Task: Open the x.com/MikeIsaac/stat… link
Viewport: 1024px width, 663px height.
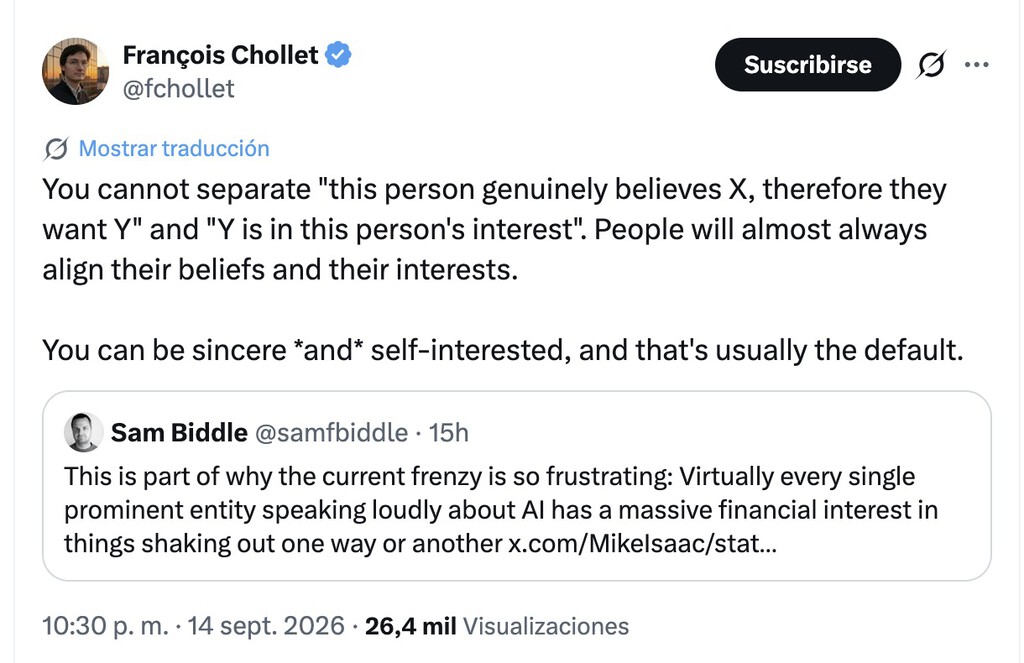Action: (x=643, y=543)
